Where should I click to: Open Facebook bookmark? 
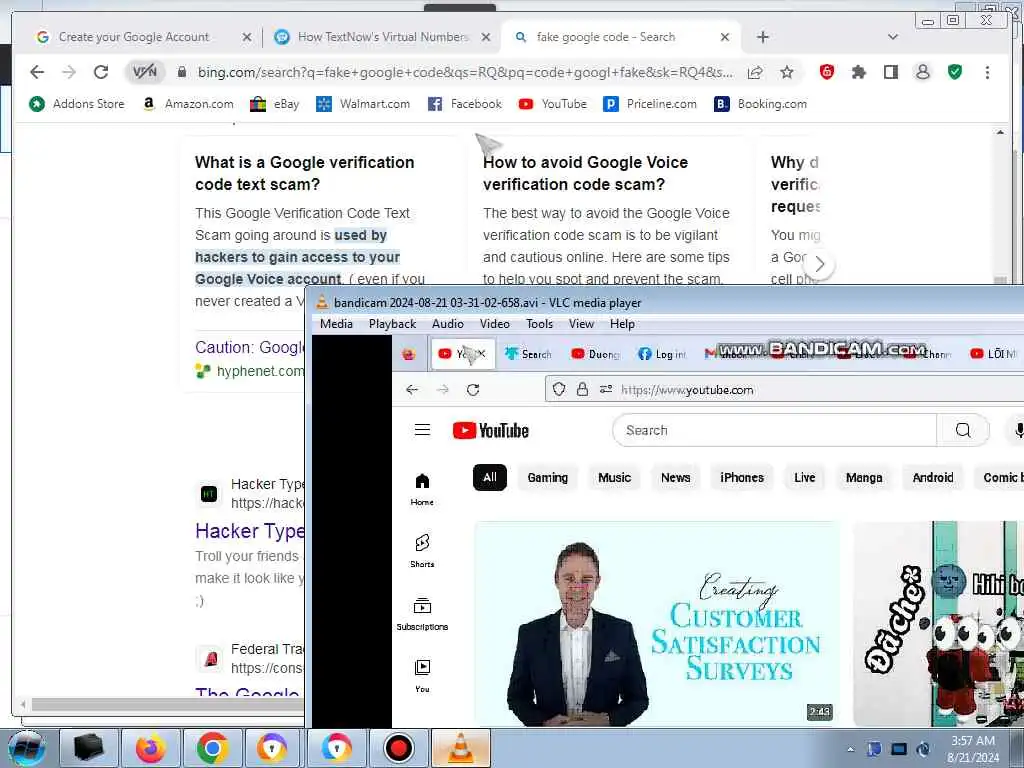click(x=464, y=104)
